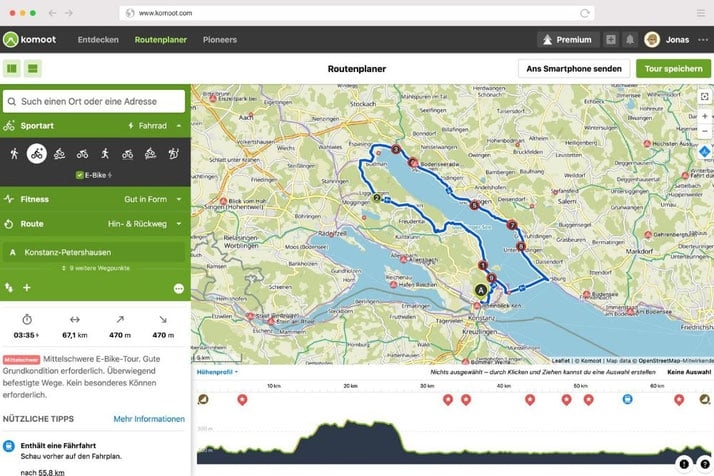Open the notifications bell
The image size is (714, 476).
click(630, 40)
